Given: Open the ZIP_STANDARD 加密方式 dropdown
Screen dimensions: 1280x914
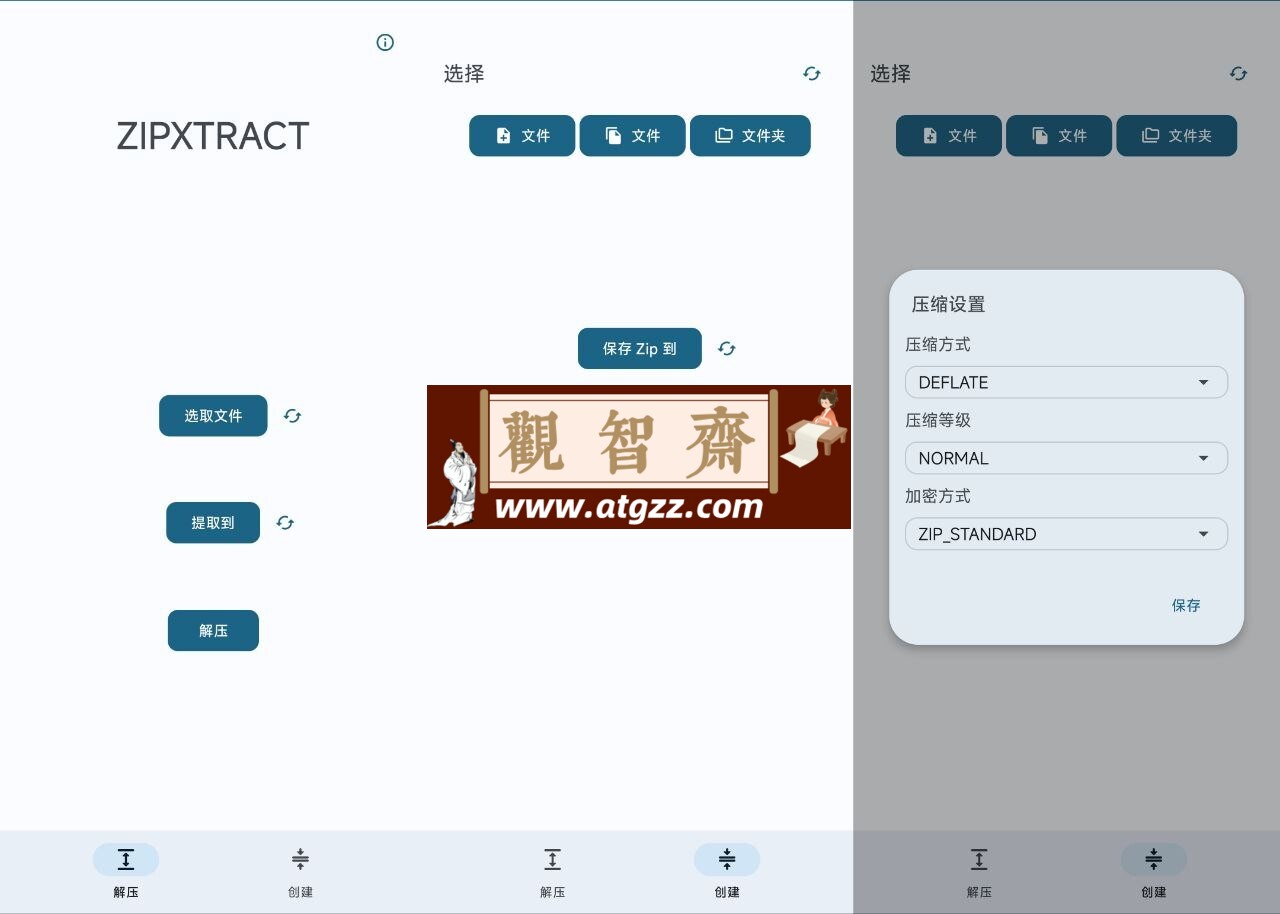Looking at the screenshot, I should (x=1066, y=534).
